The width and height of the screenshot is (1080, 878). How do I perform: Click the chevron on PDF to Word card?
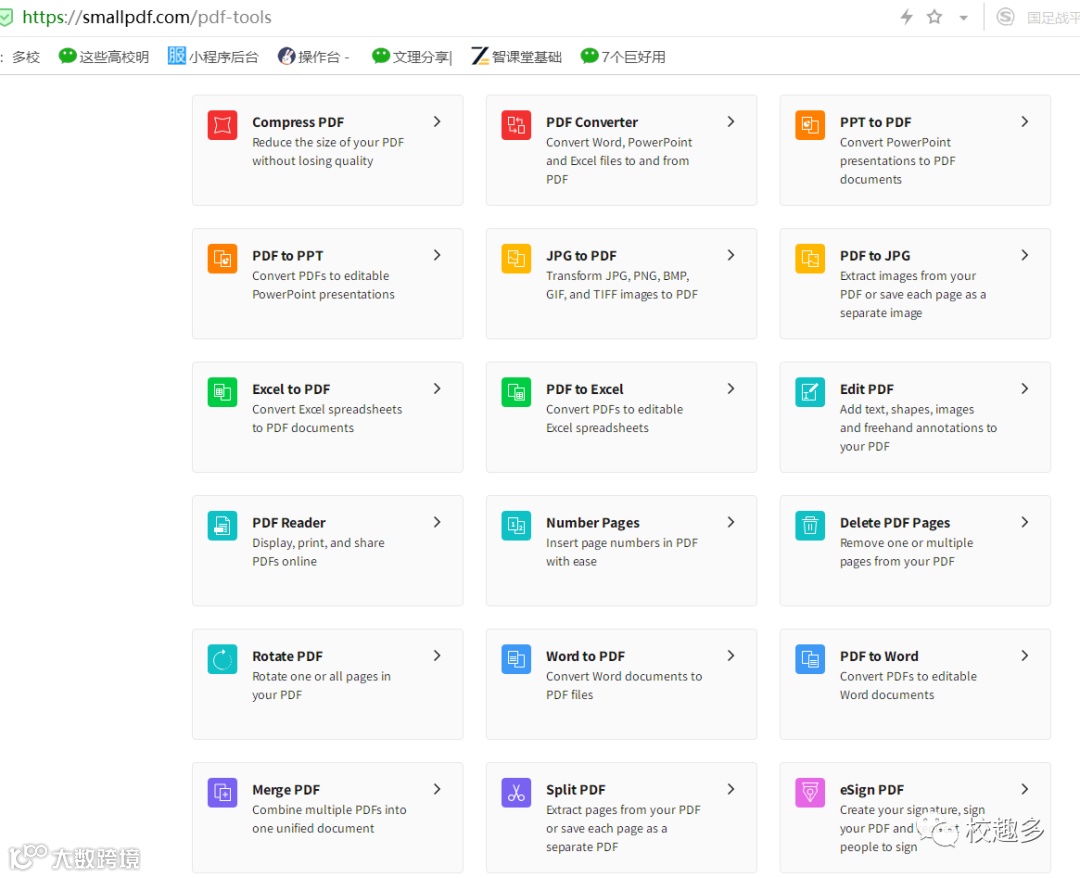coord(1025,656)
